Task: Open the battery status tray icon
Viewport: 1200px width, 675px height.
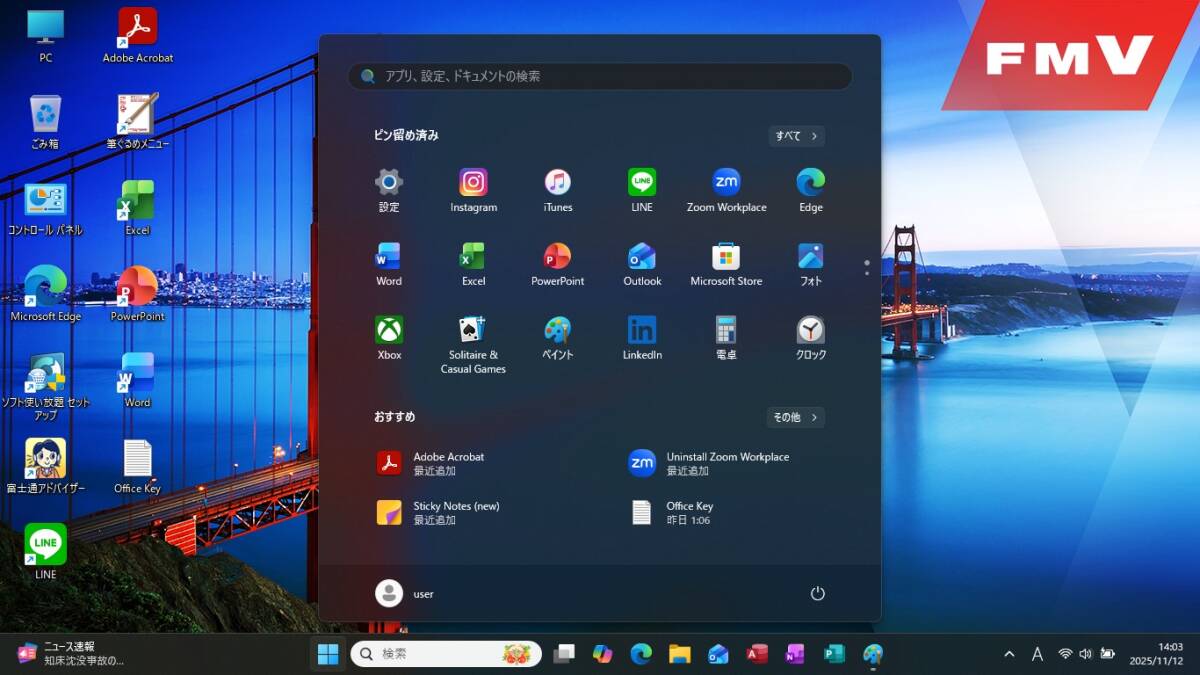Action: (1108, 654)
